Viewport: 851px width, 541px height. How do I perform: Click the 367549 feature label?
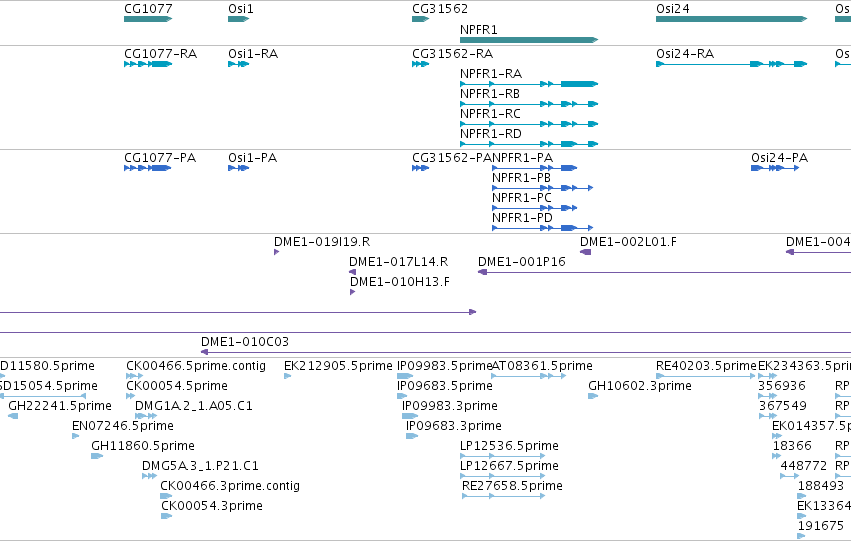pos(782,406)
